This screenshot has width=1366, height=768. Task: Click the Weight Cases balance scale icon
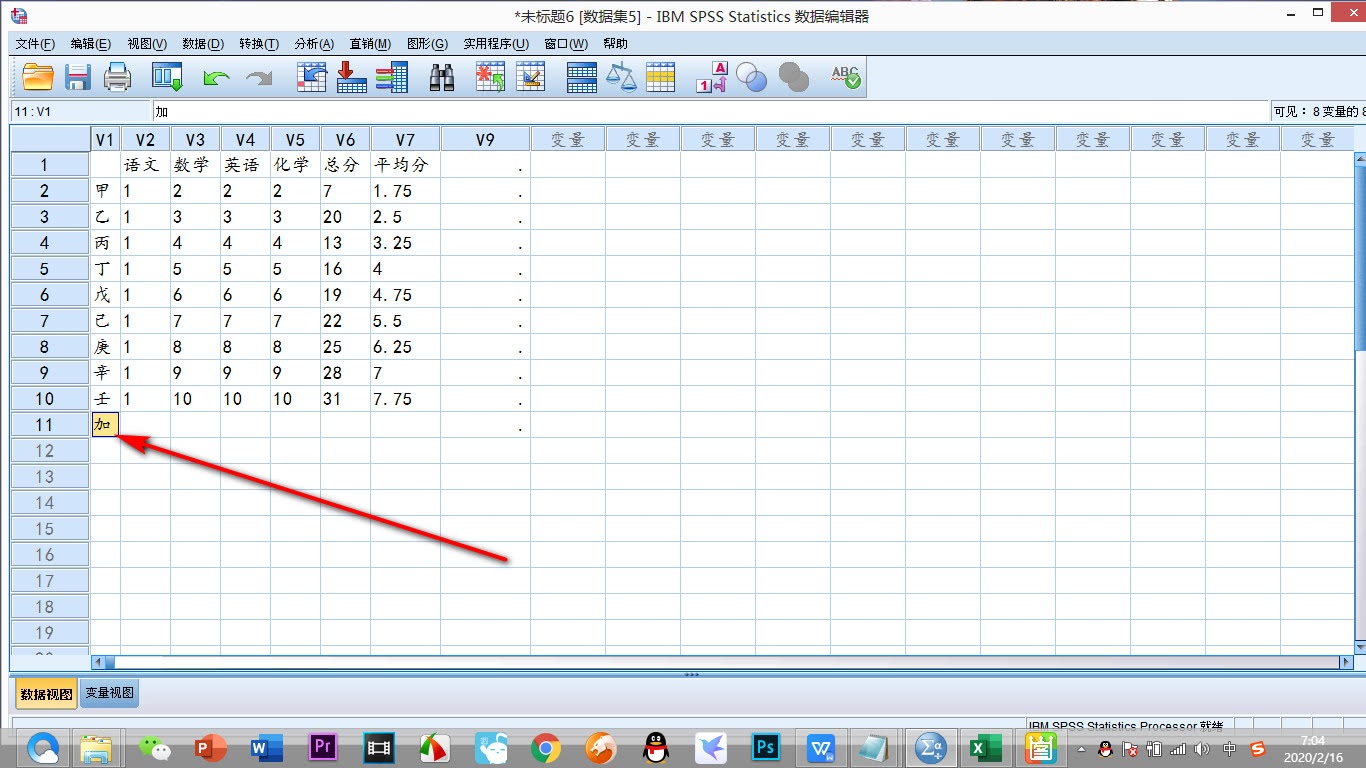point(621,77)
